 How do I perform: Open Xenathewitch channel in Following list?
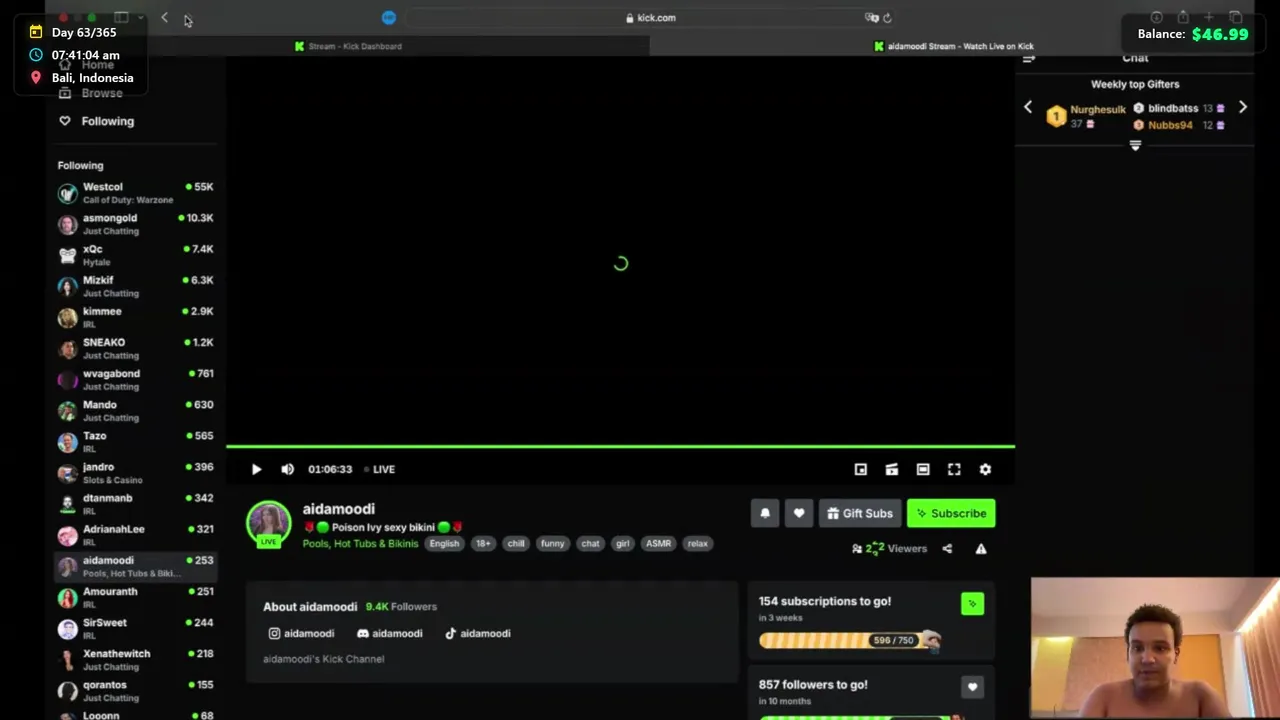pyautogui.click(x=135, y=659)
